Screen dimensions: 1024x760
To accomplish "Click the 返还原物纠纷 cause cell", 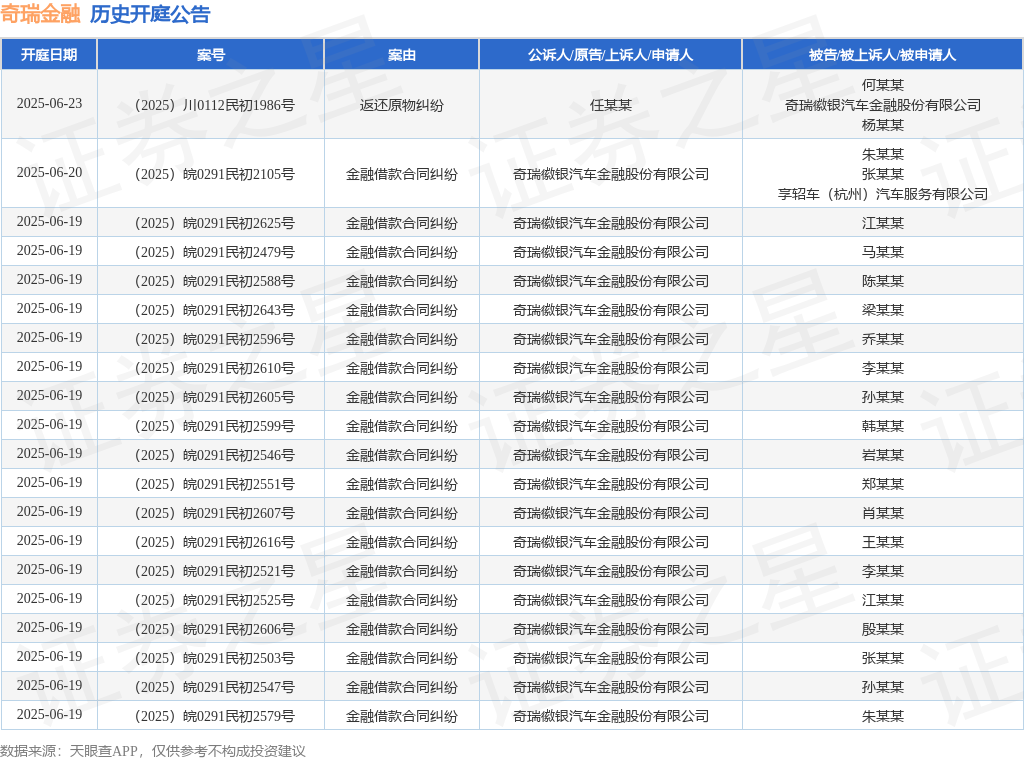I will 402,105.
